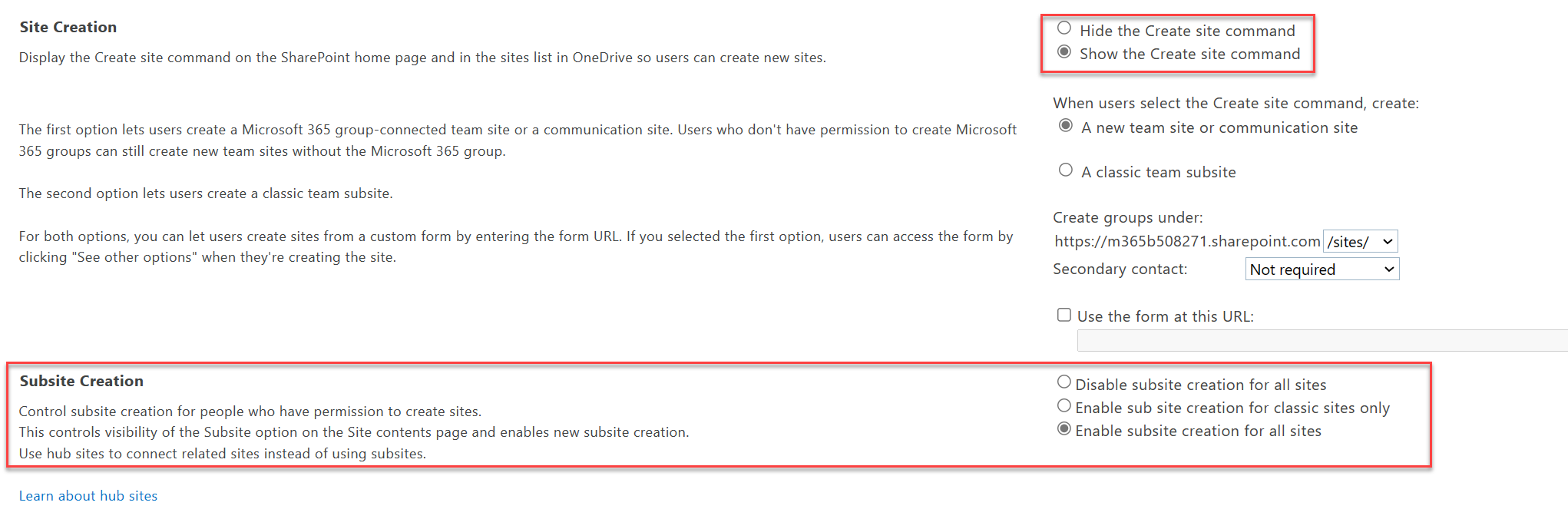Enable the 'Use the form at this URL' checkbox
The width and height of the screenshot is (1568, 519).
pyautogui.click(x=1064, y=315)
